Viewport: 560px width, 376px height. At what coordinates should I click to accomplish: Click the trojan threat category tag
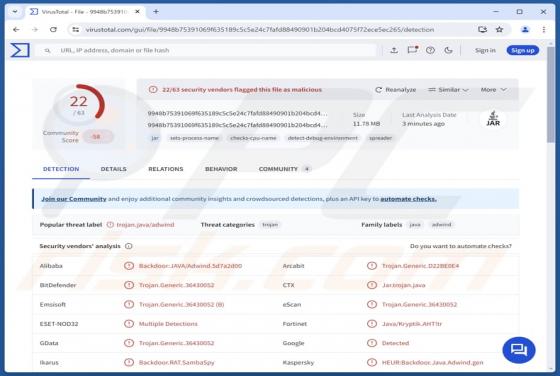pos(270,225)
